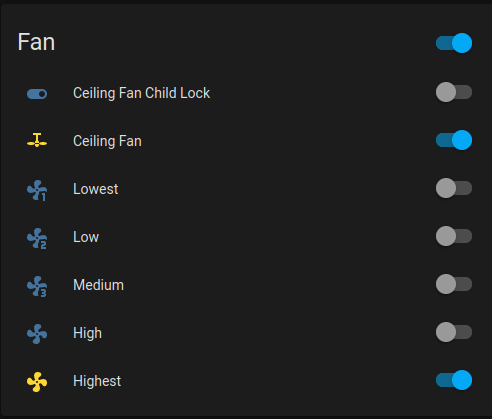This screenshot has width=492, height=419.
Task: Disable the Highest speed toggle
Action: tap(454, 380)
